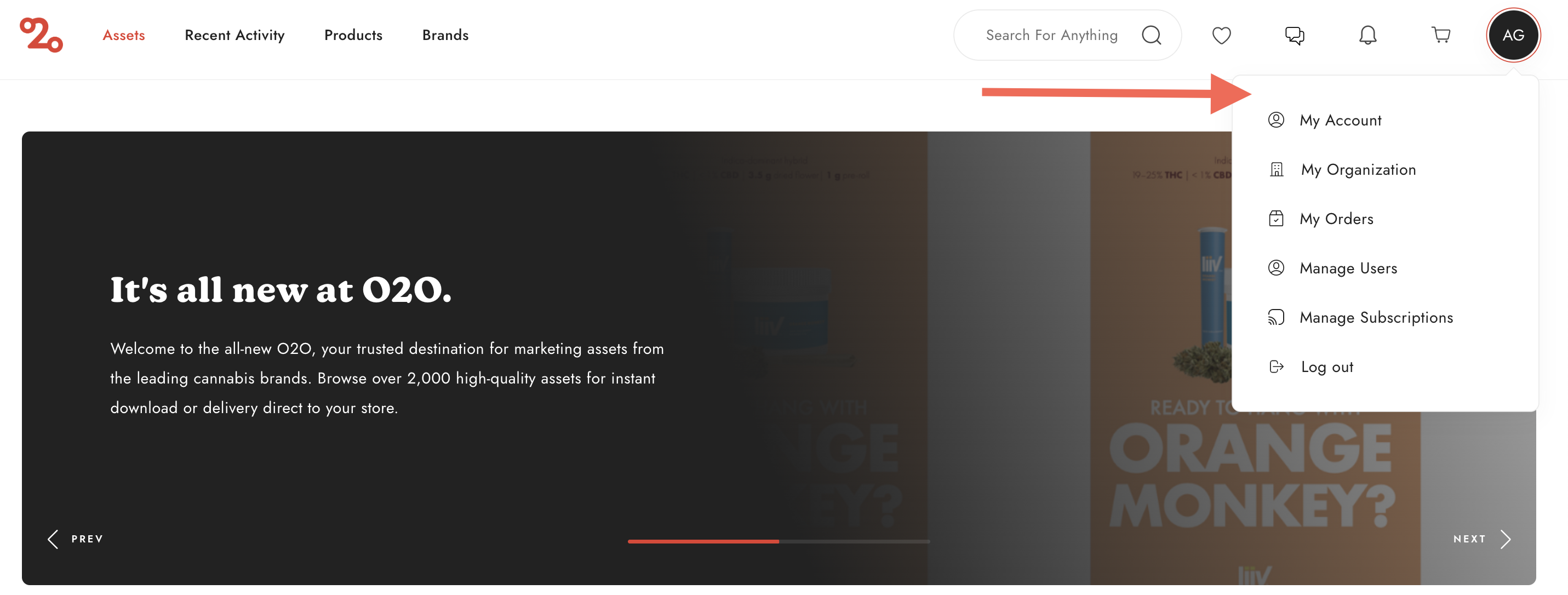Open the Brands nav tab
Screen dimensions: 1568x595
click(445, 35)
